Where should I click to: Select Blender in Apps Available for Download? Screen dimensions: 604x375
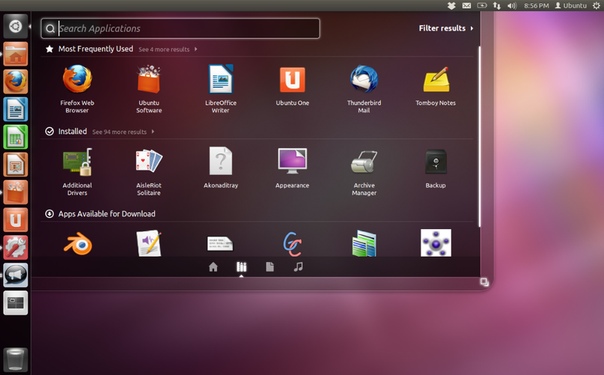pos(78,243)
